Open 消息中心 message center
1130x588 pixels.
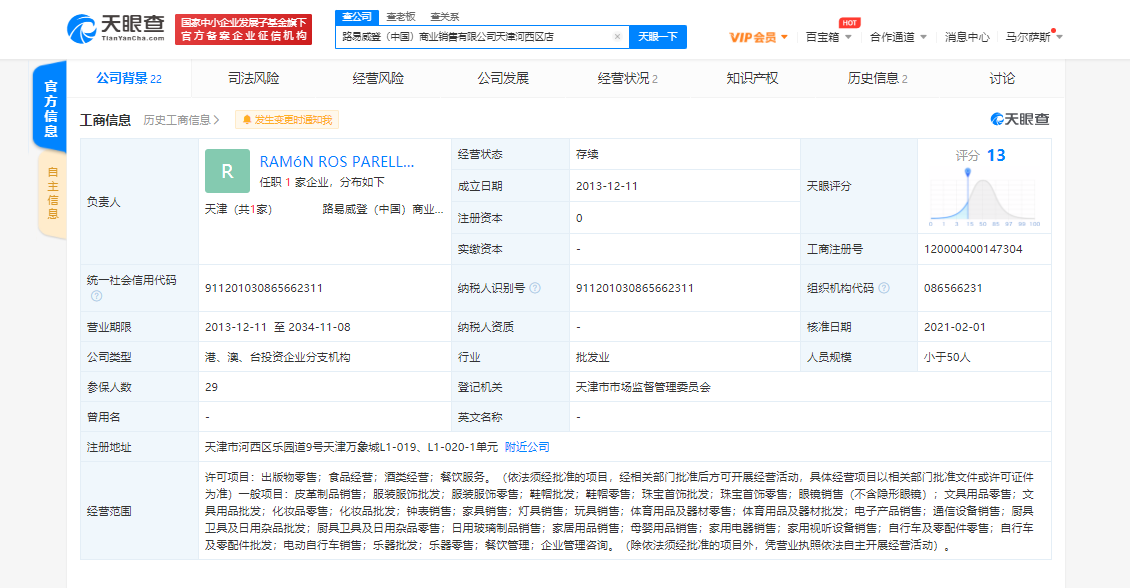(967, 37)
